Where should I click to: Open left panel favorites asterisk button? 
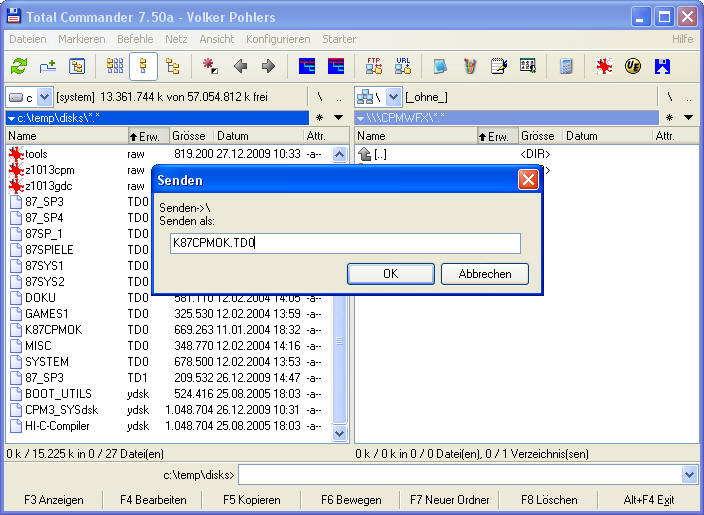tap(319, 118)
